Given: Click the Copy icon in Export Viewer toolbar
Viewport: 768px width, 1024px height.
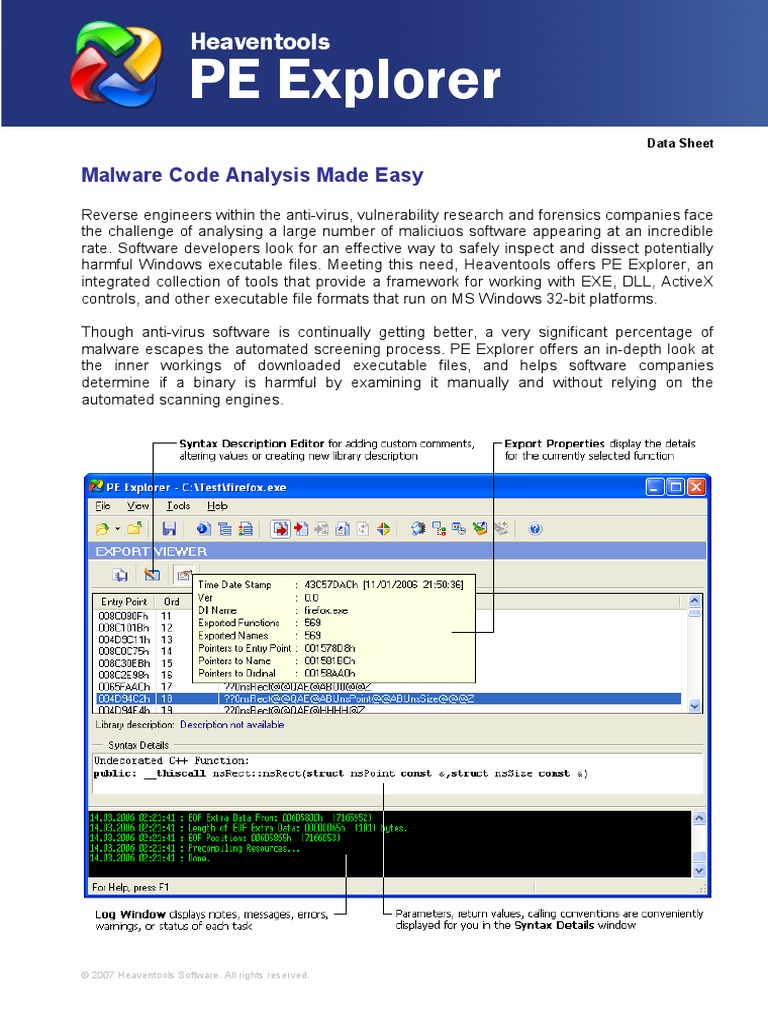Looking at the screenshot, I should (120, 575).
